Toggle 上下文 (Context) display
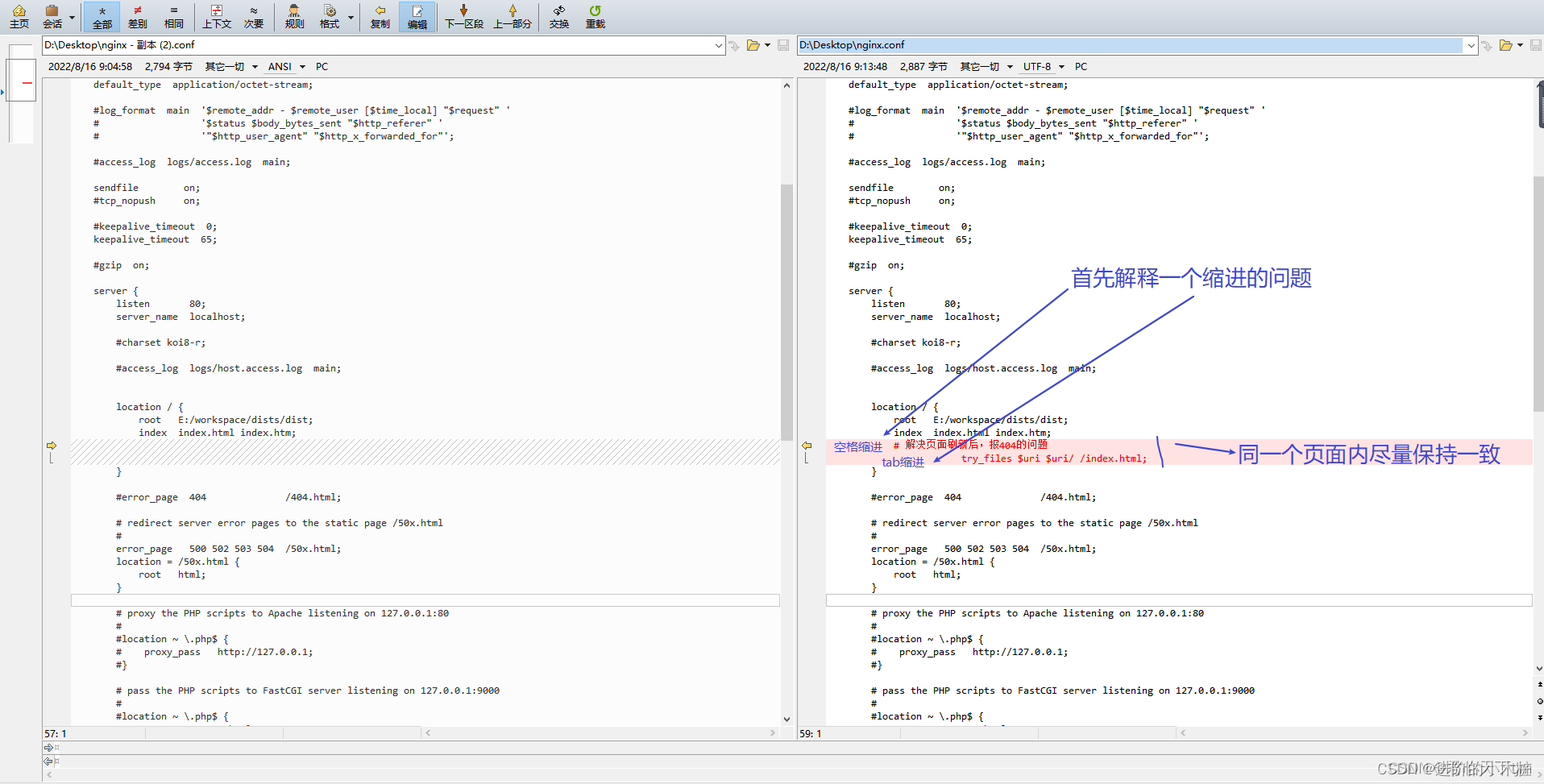The image size is (1544, 784). click(217, 16)
